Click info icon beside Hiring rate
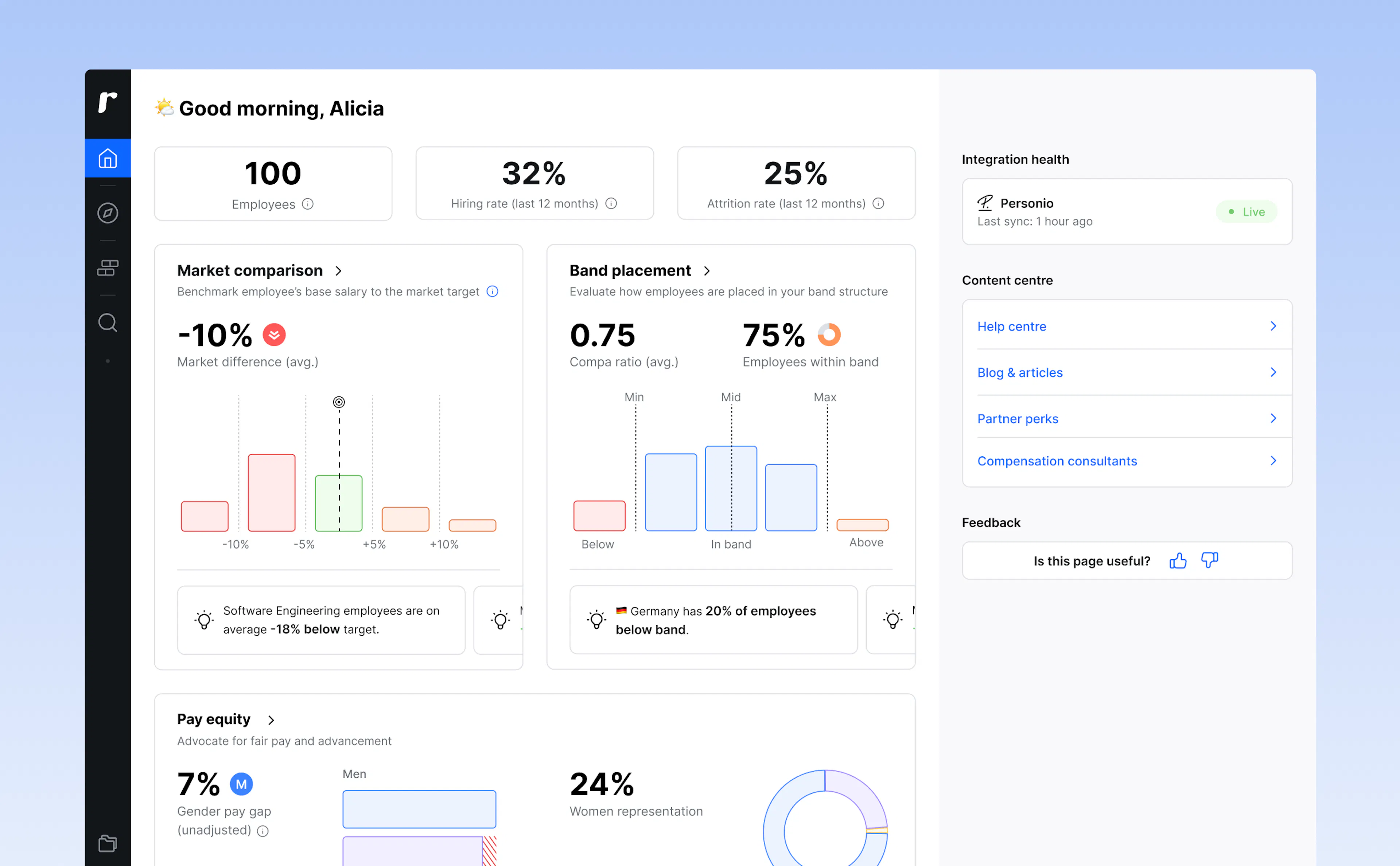Viewport: 1400px width, 866px height. pyautogui.click(x=611, y=203)
